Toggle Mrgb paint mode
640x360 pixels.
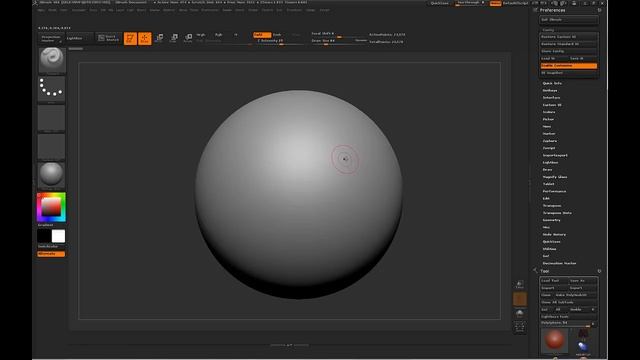(201, 35)
